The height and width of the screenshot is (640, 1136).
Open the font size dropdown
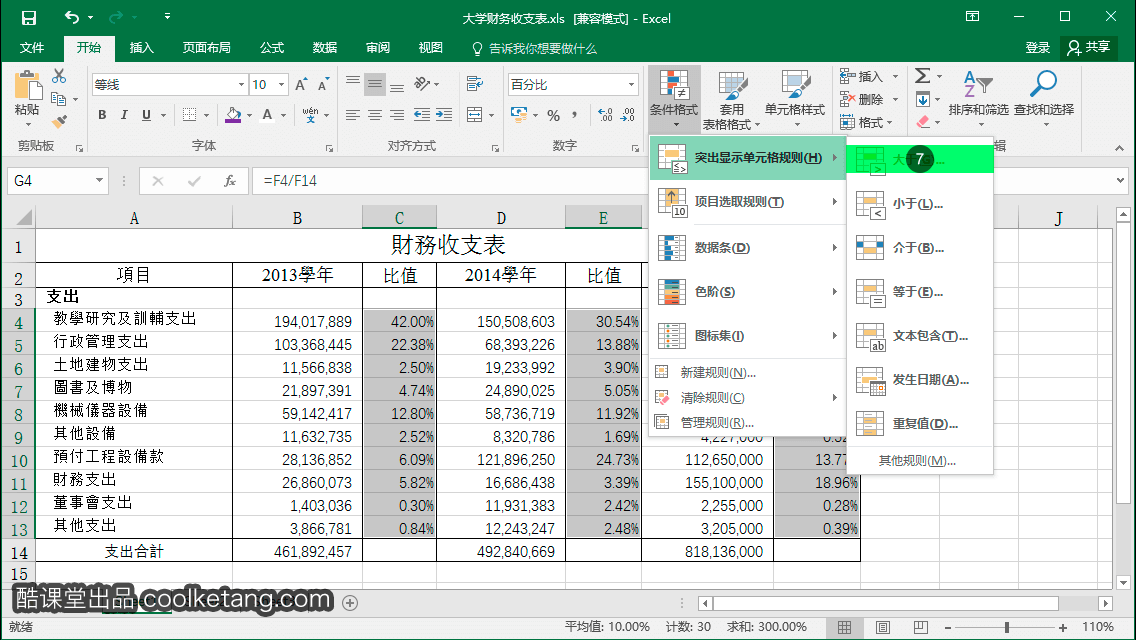click(x=282, y=85)
